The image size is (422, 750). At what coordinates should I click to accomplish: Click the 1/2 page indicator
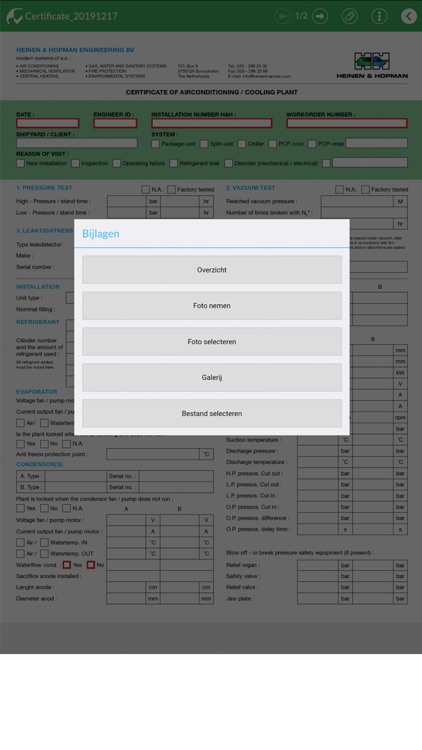pos(301,16)
